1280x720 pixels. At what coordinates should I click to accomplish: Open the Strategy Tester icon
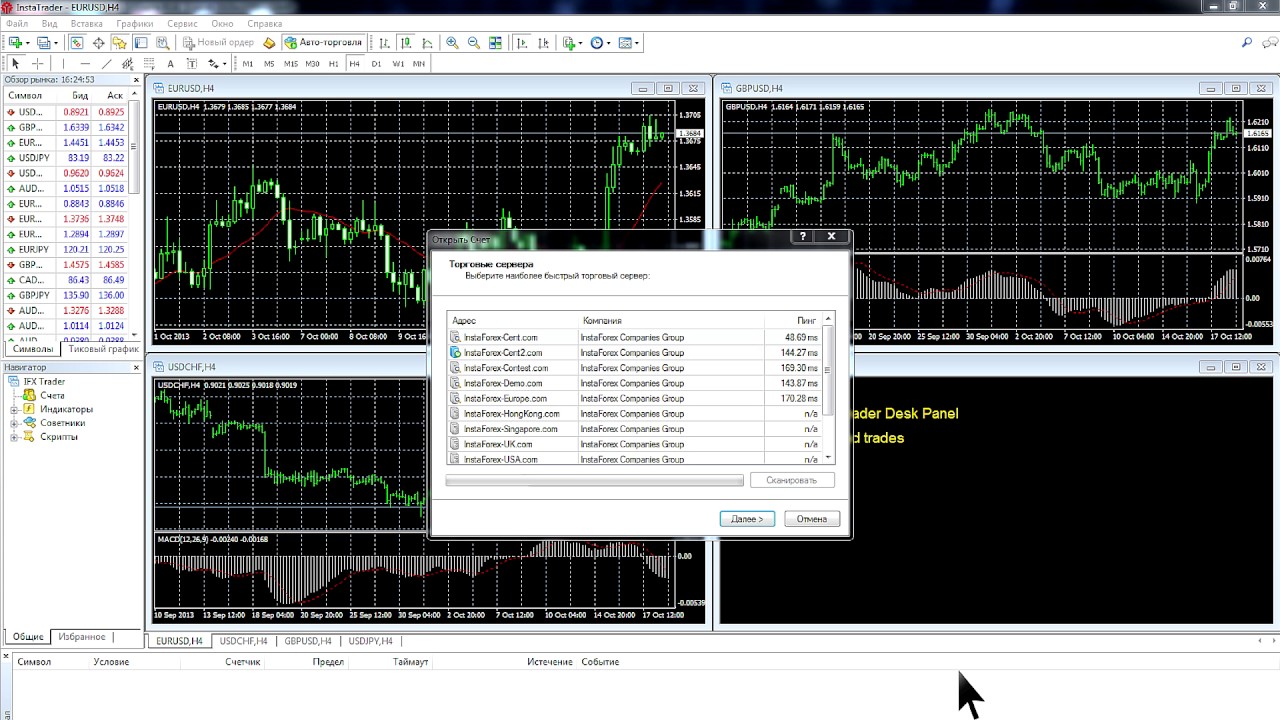tap(162, 43)
